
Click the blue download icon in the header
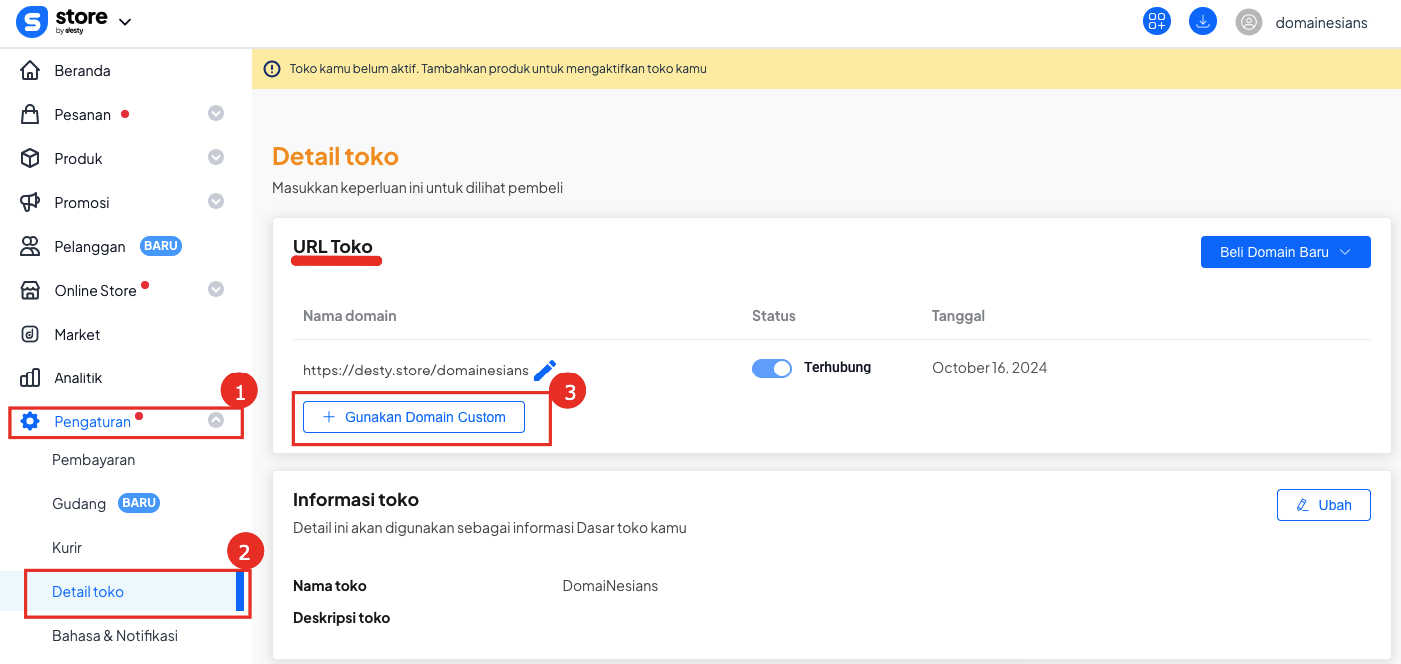1202,21
